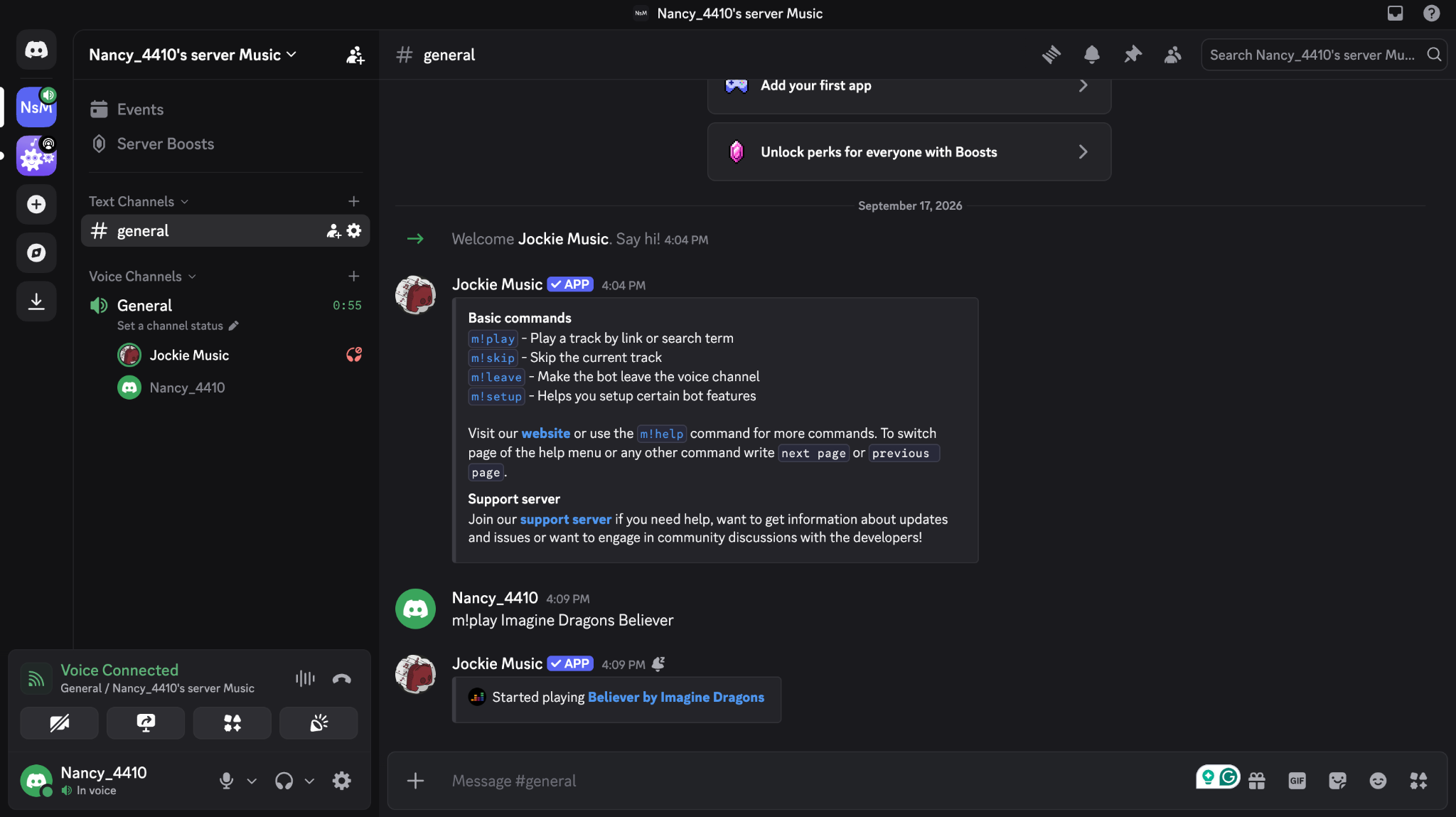Viewport: 1456px width, 817px height.
Task: Expand server name dropdown menu
Action: tap(291, 55)
